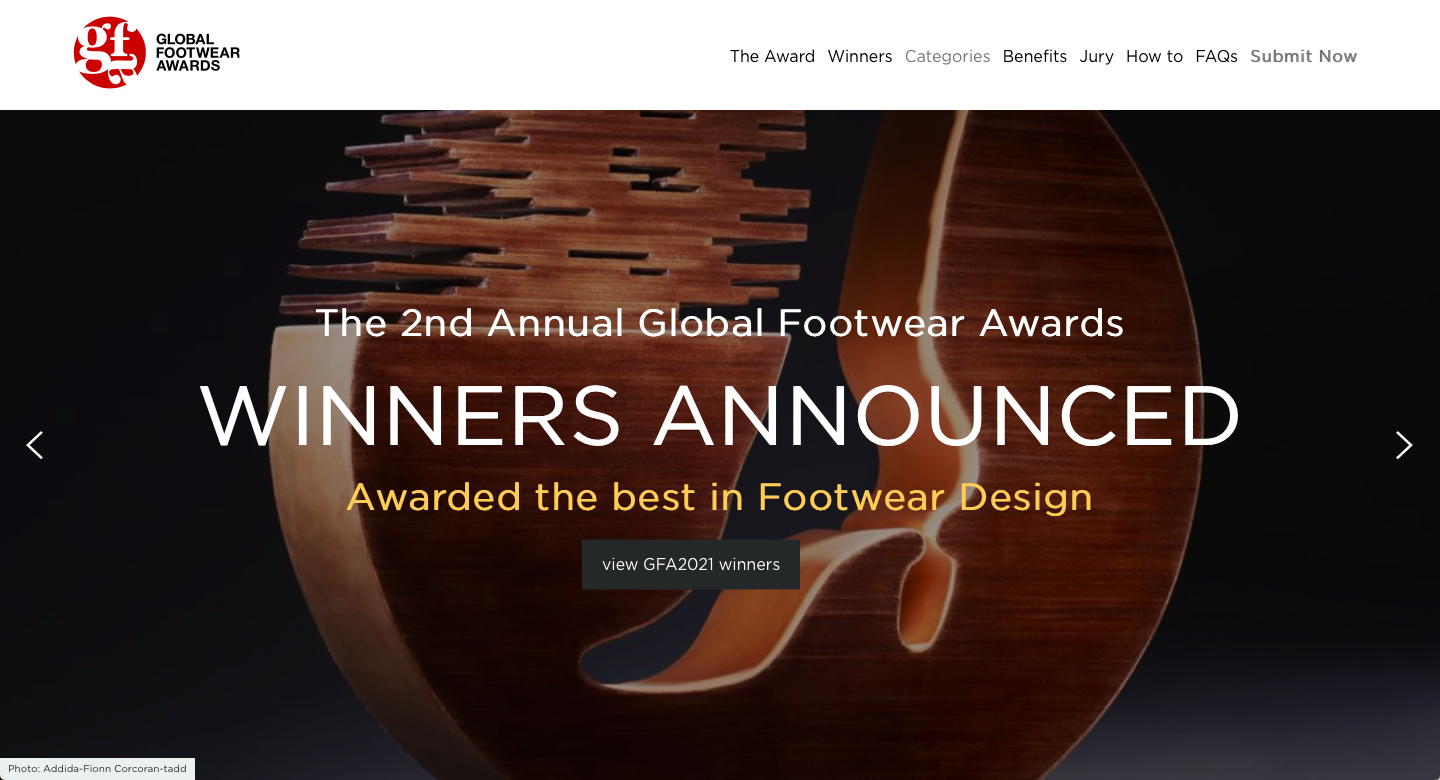Screen dimensions: 1440x780
Task: Click view GFA2021 winners button
Action: click(691, 564)
